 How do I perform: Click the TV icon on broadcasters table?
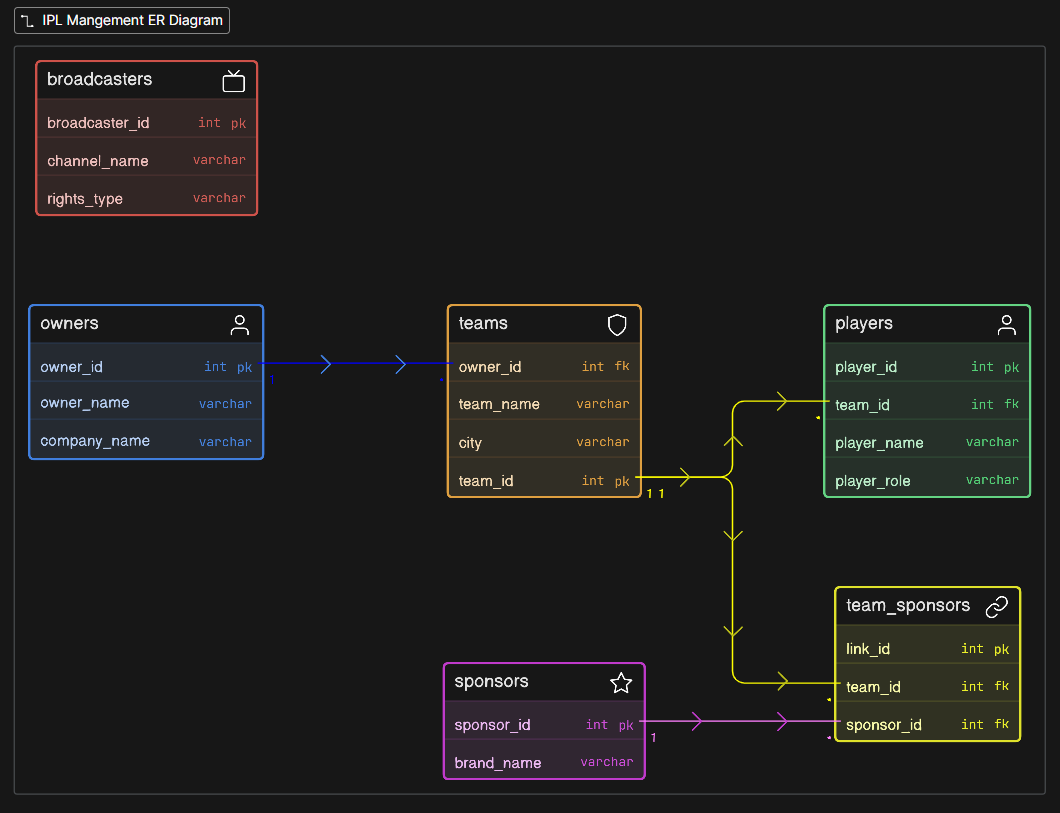(x=233, y=80)
